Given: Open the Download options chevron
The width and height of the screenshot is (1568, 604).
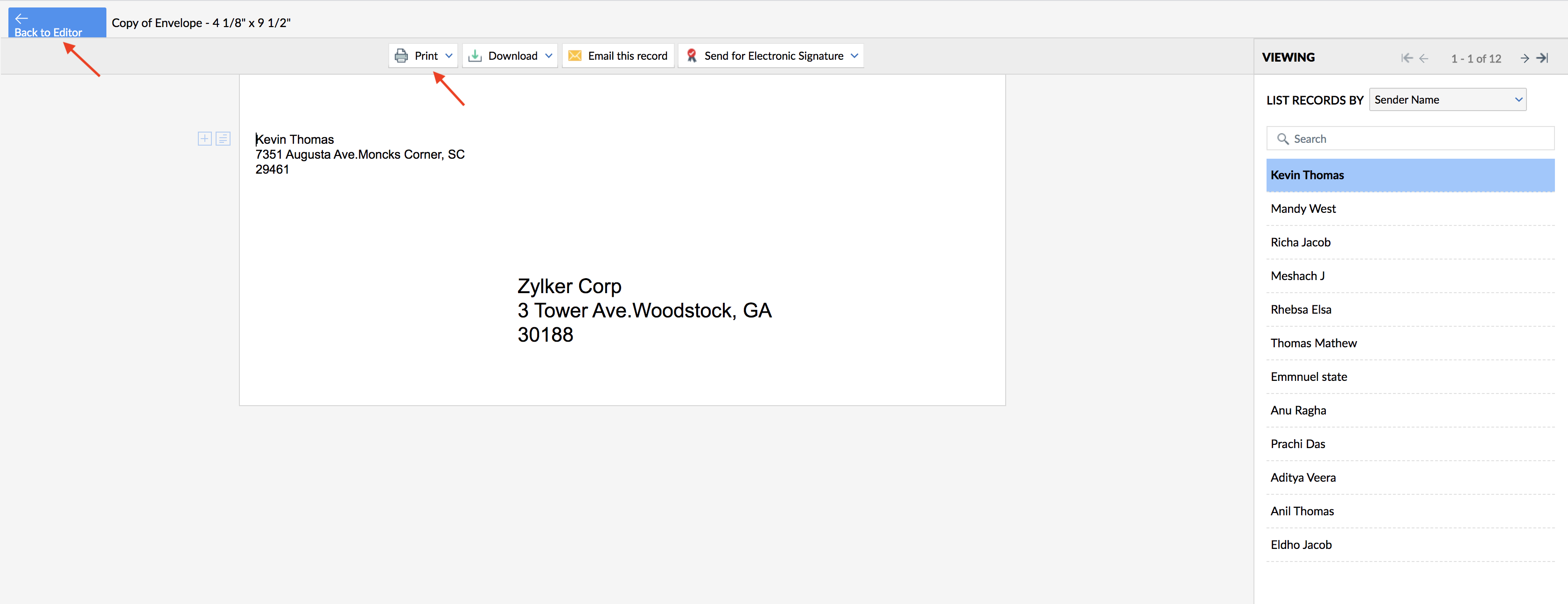Looking at the screenshot, I should pyautogui.click(x=548, y=56).
